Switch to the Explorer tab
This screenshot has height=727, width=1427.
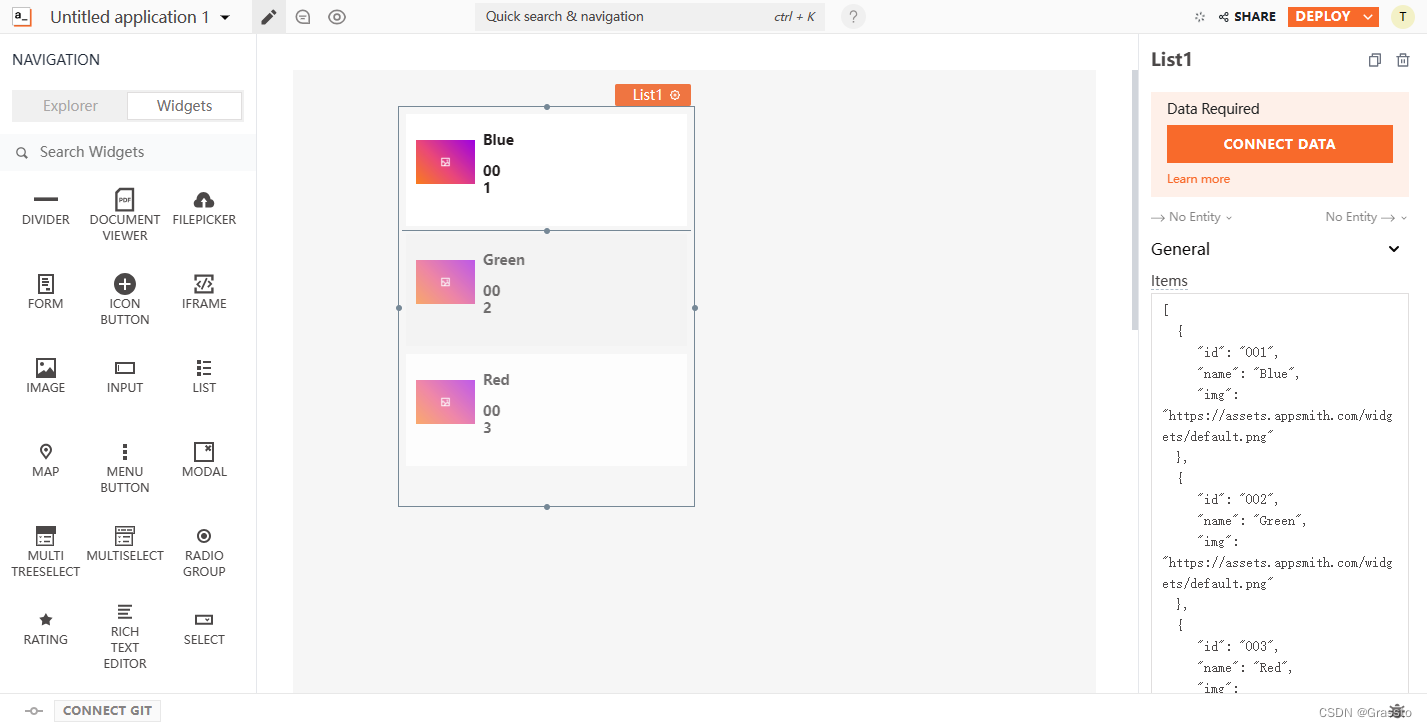pyautogui.click(x=70, y=106)
